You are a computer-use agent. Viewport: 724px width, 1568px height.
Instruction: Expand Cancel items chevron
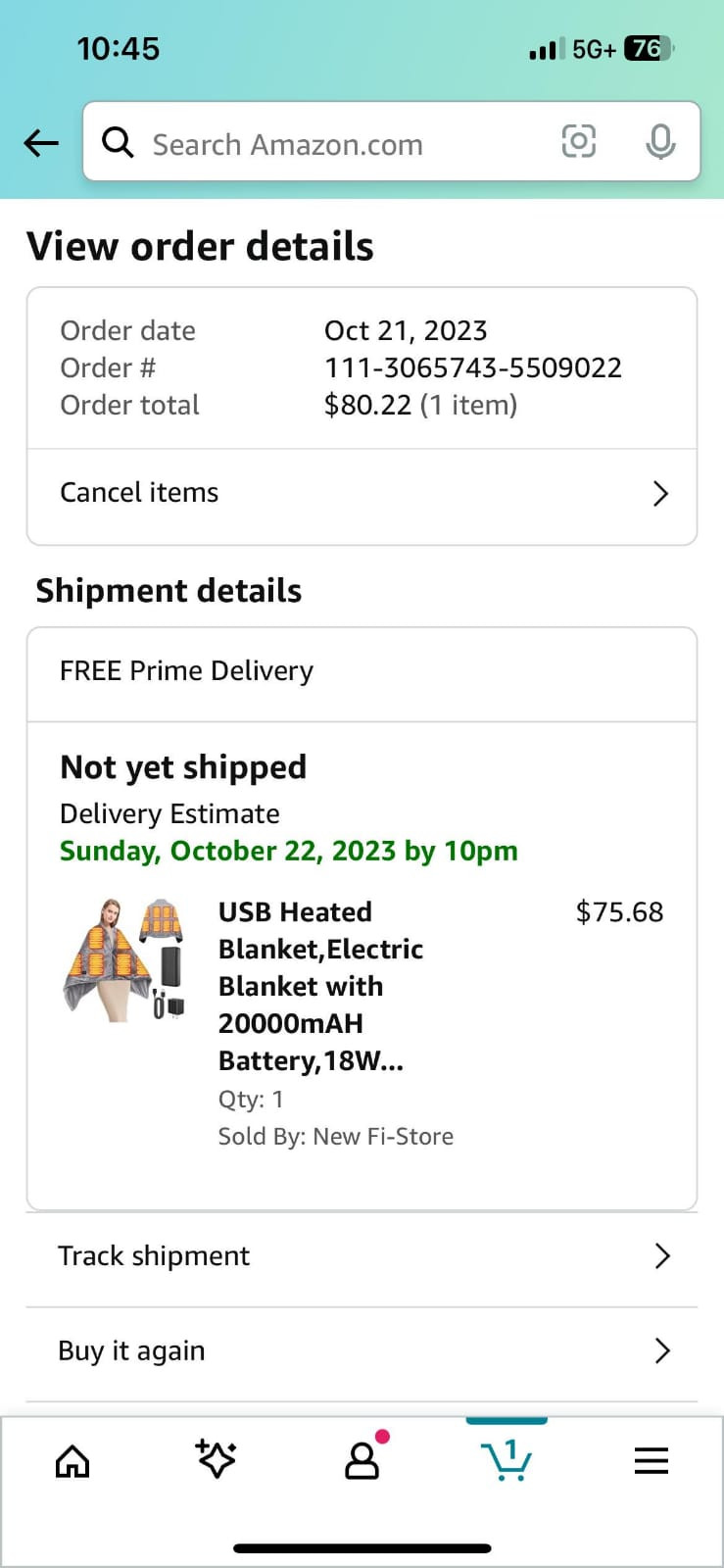click(x=660, y=493)
